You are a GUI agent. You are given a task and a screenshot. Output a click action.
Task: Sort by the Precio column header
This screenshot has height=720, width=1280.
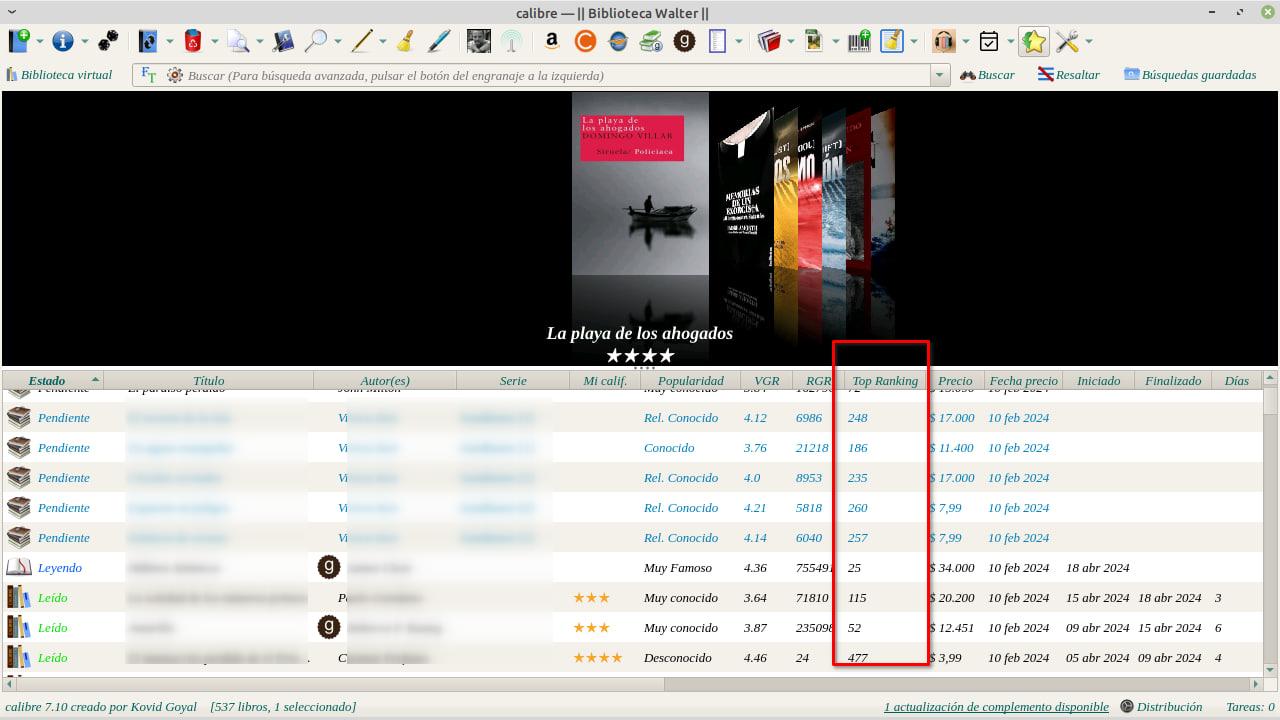pos(955,380)
